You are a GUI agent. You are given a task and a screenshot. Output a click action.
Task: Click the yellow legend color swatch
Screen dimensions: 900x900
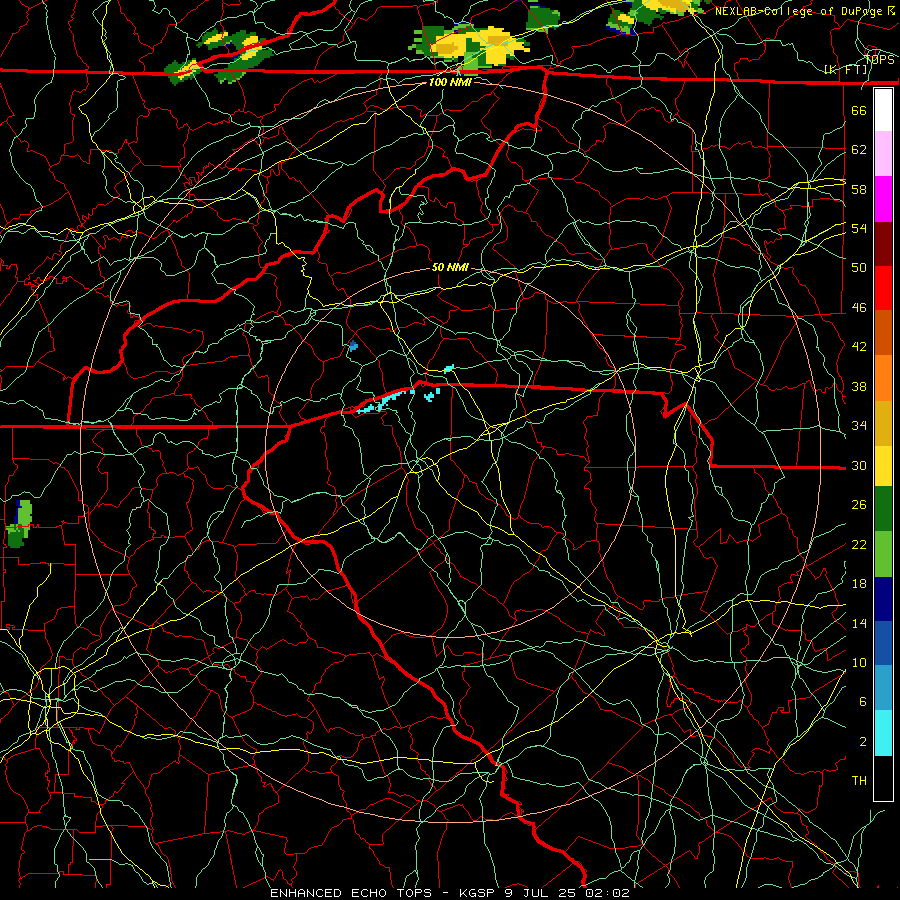883,466
